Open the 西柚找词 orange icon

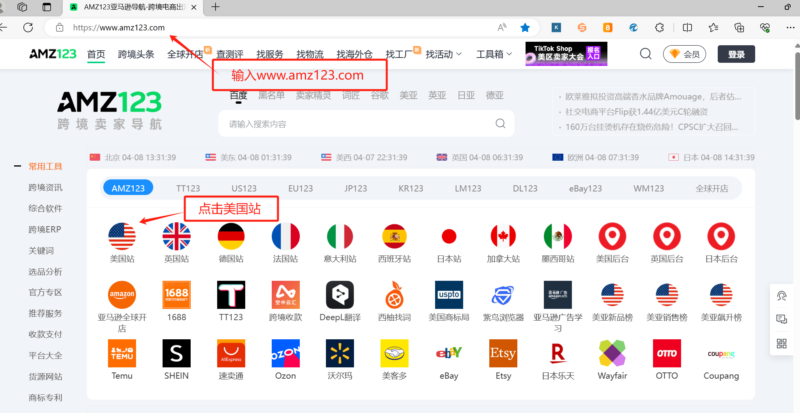click(x=394, y=295)
